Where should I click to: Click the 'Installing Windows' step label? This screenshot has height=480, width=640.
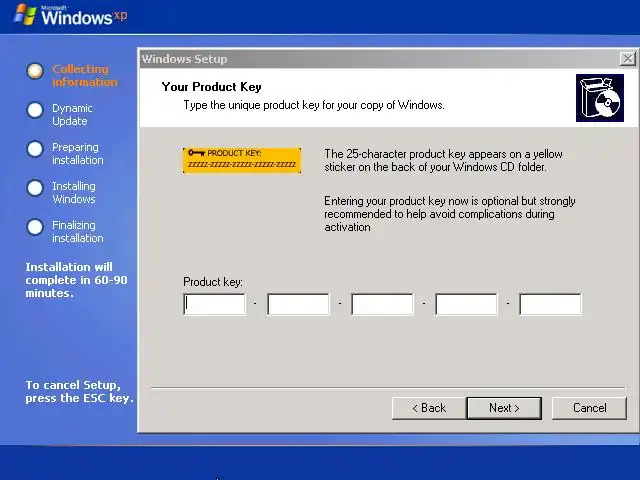[74, 193]
